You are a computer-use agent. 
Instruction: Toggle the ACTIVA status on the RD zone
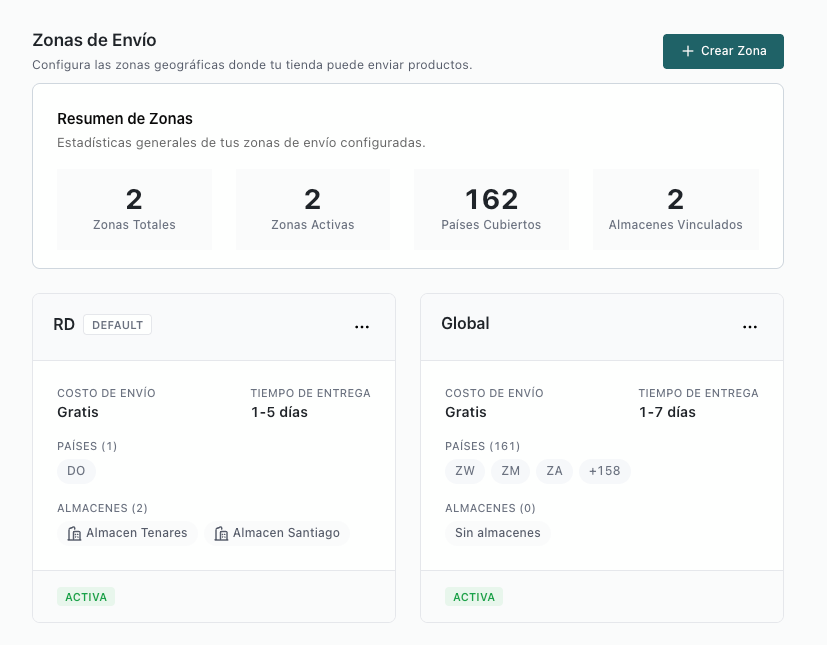[x=86, y=596]
